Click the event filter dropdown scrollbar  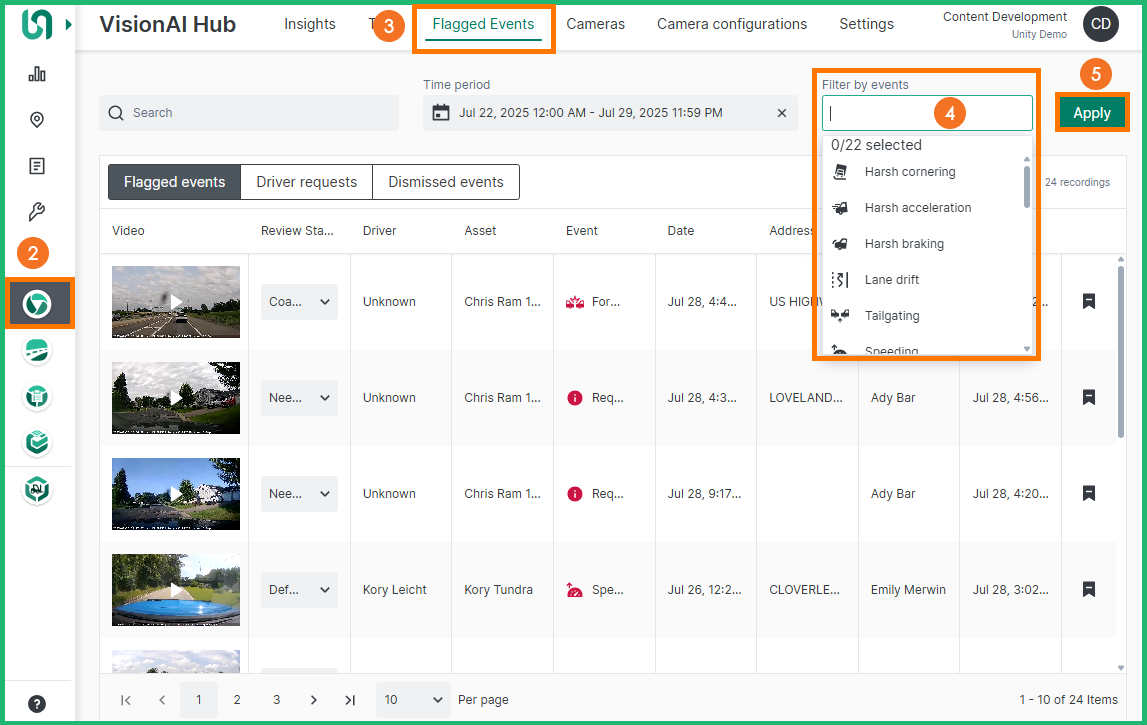tap(1027, 187)
